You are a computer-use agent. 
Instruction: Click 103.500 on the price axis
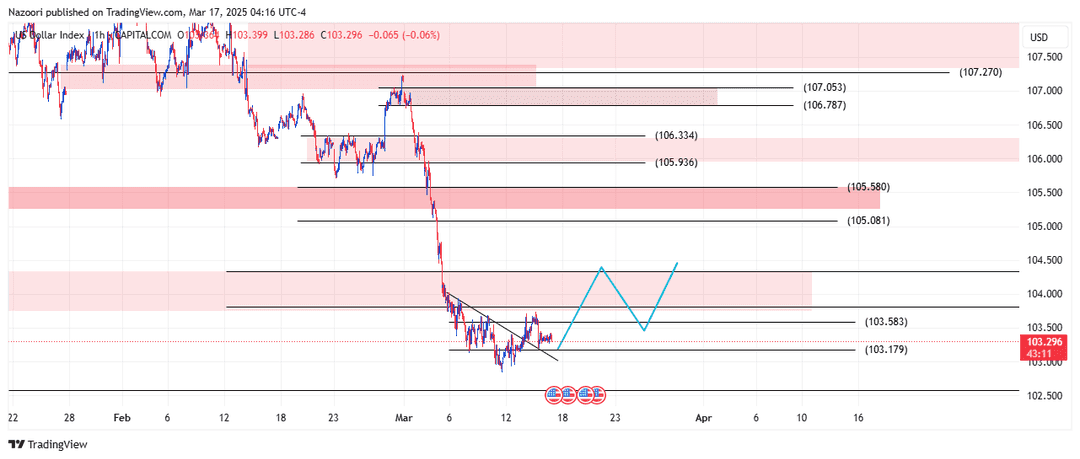(x=1046, y=328)
